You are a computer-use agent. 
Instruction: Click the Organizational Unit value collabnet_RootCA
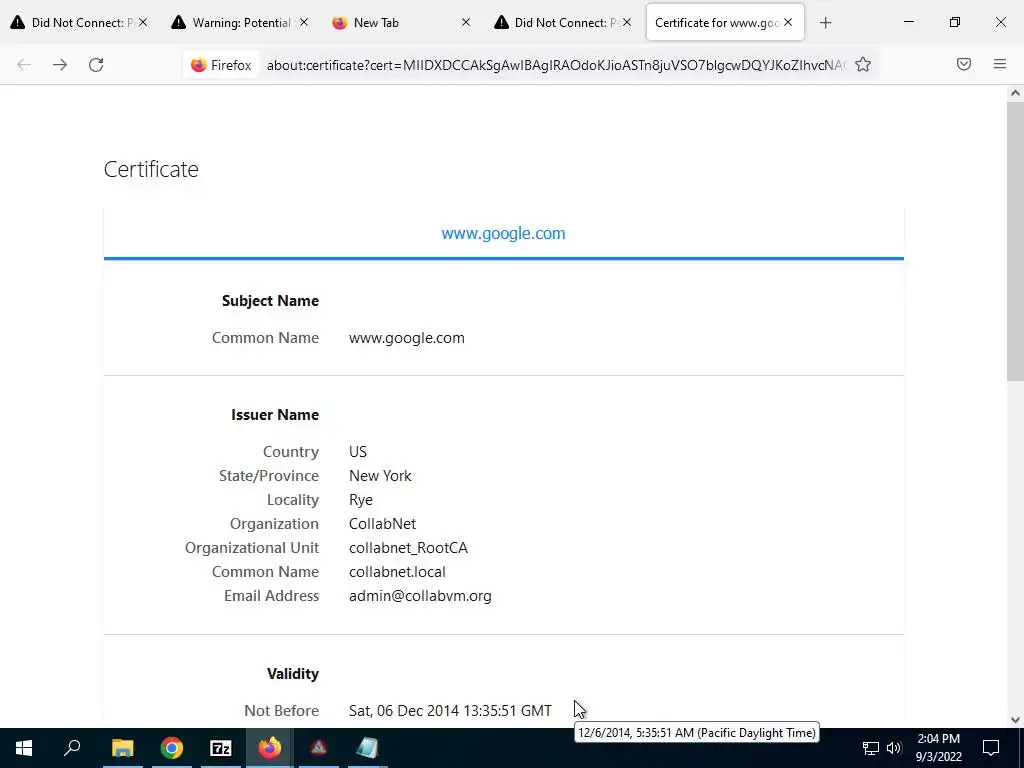tap(408, 548)
